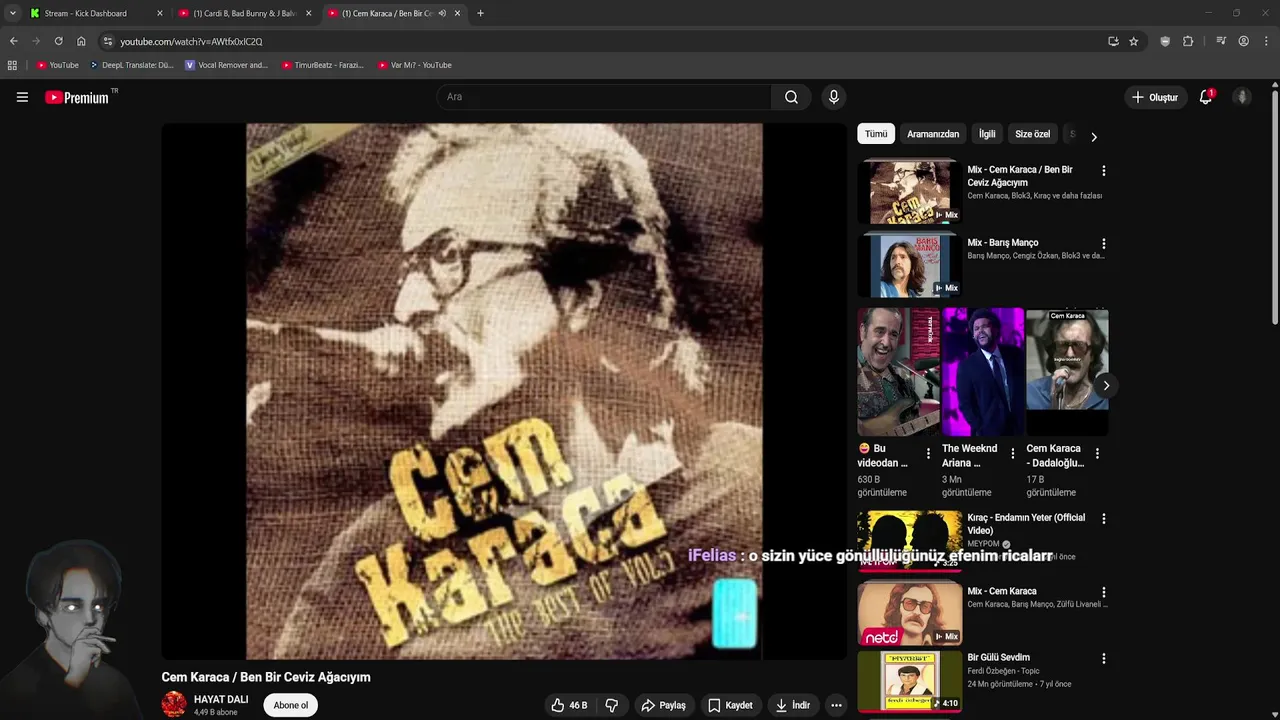
Task: Select the Tümü filter chip
Action: [876, 134]
